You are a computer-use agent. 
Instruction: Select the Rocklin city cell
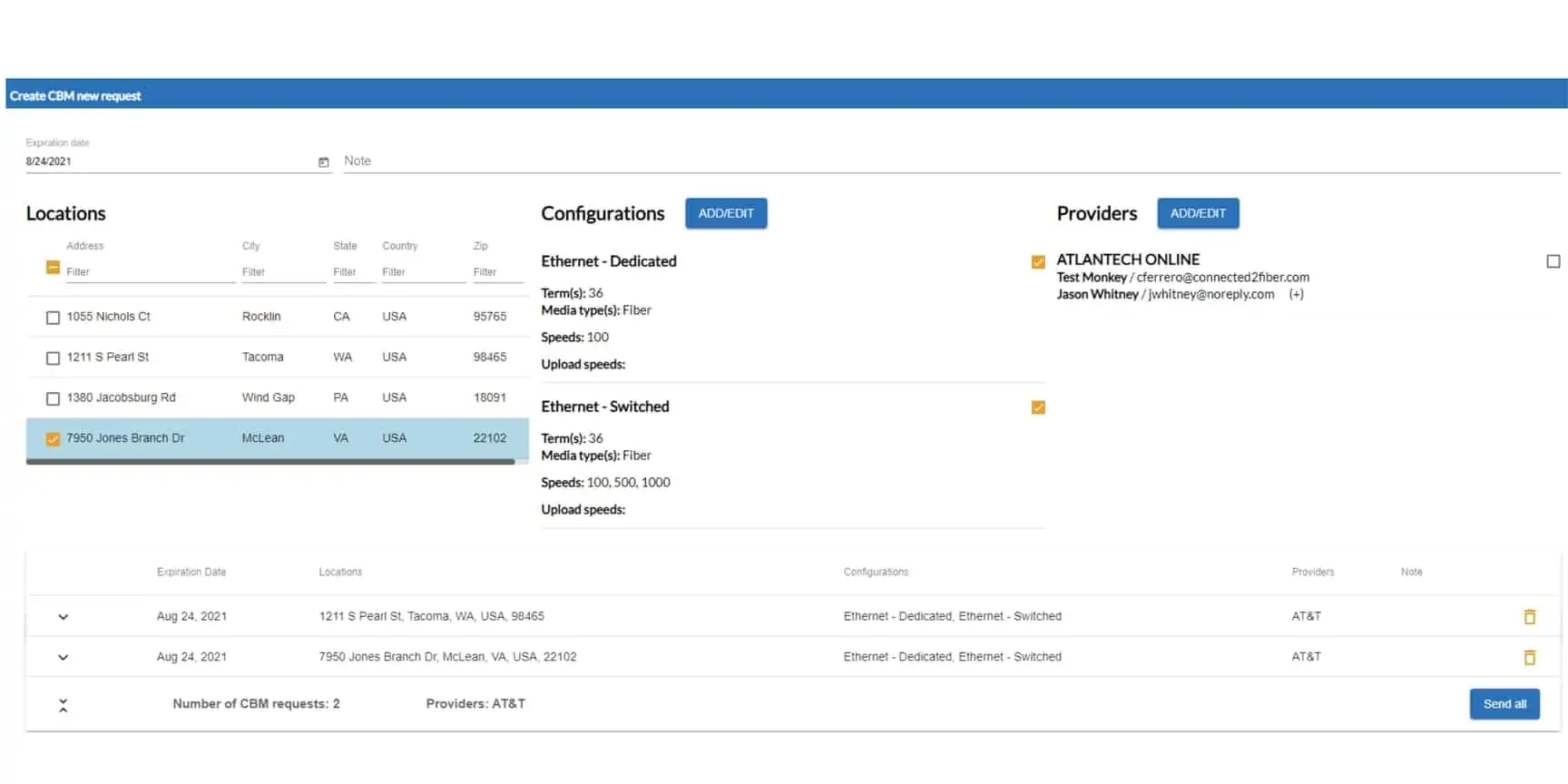tap(261, 317)
